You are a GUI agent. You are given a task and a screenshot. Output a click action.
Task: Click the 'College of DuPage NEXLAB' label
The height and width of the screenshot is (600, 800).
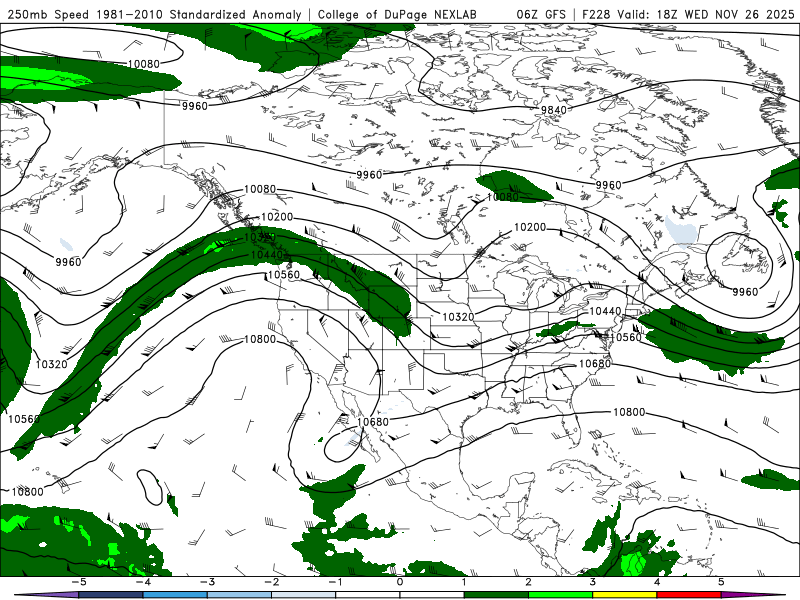pyautogui.click(x=397, y=14)
